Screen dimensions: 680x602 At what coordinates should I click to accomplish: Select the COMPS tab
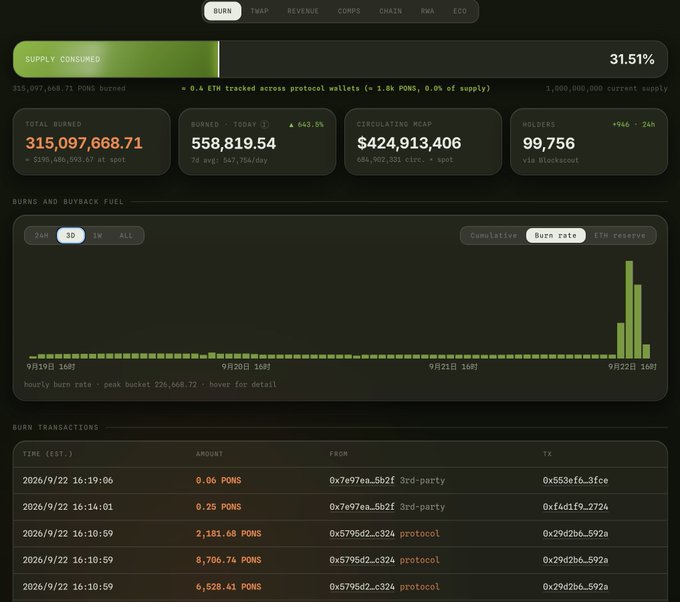coord(349,11)
